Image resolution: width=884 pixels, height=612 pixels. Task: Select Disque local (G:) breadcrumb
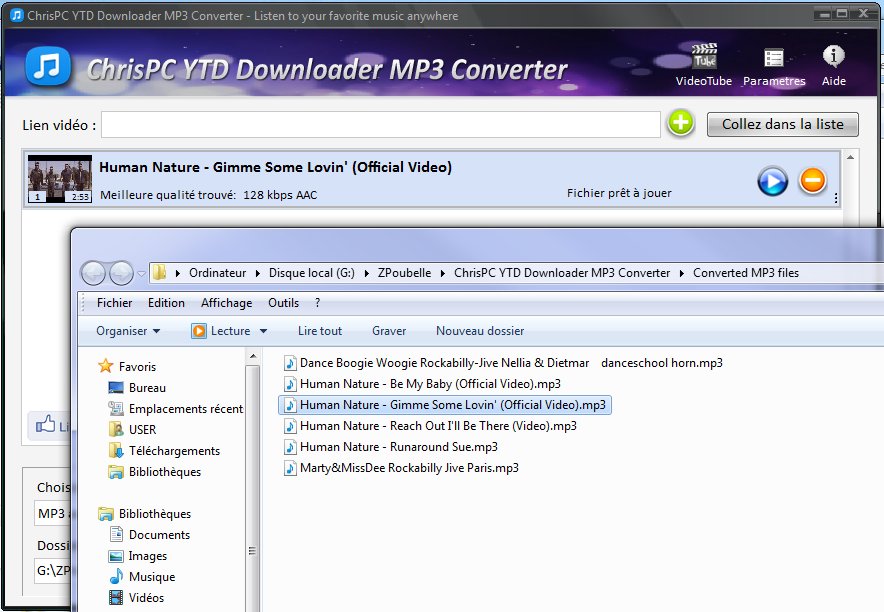tap(311, 273)
